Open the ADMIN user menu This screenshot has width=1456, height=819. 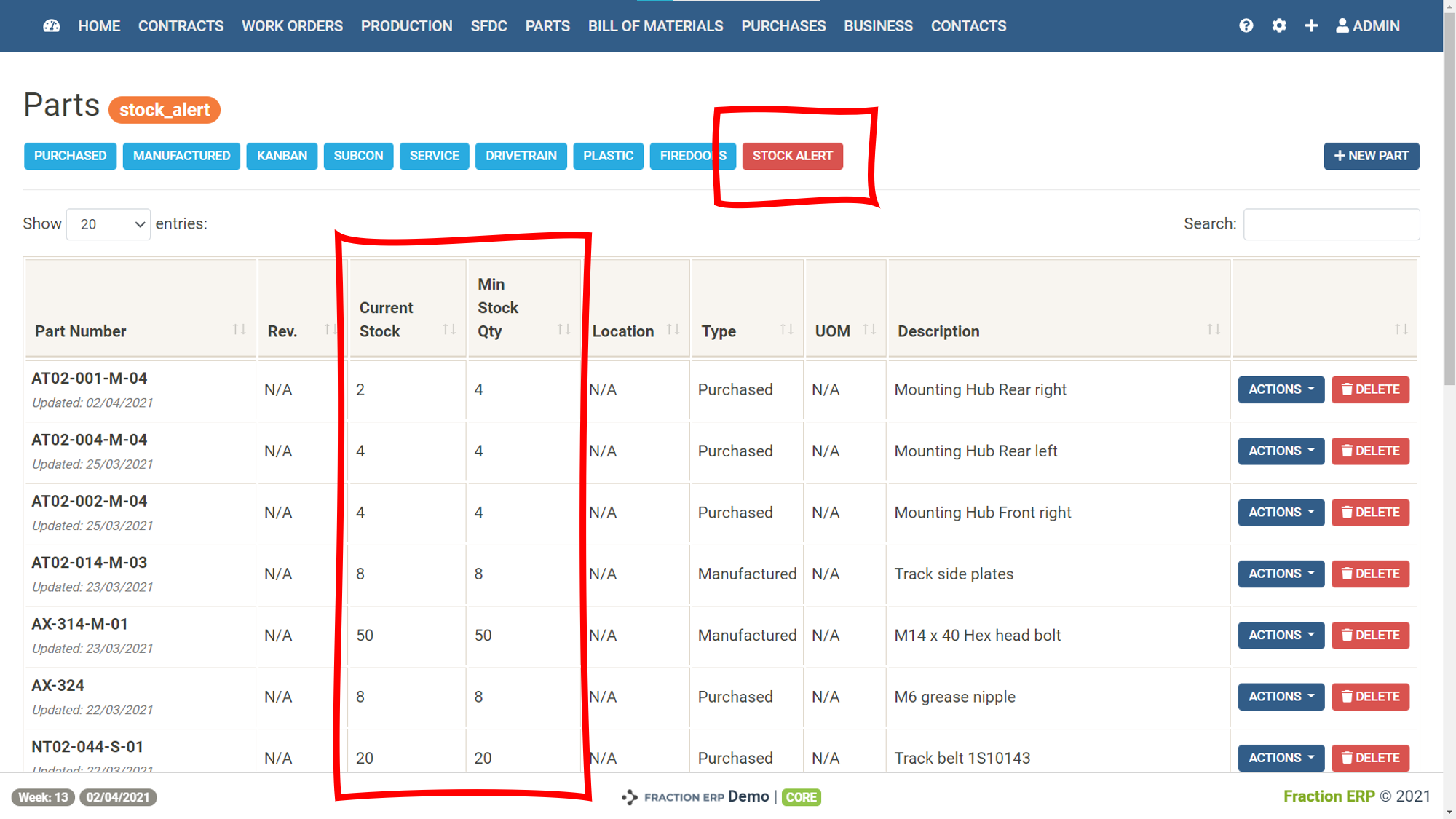pyautogui.click(x=1367, y=26)
